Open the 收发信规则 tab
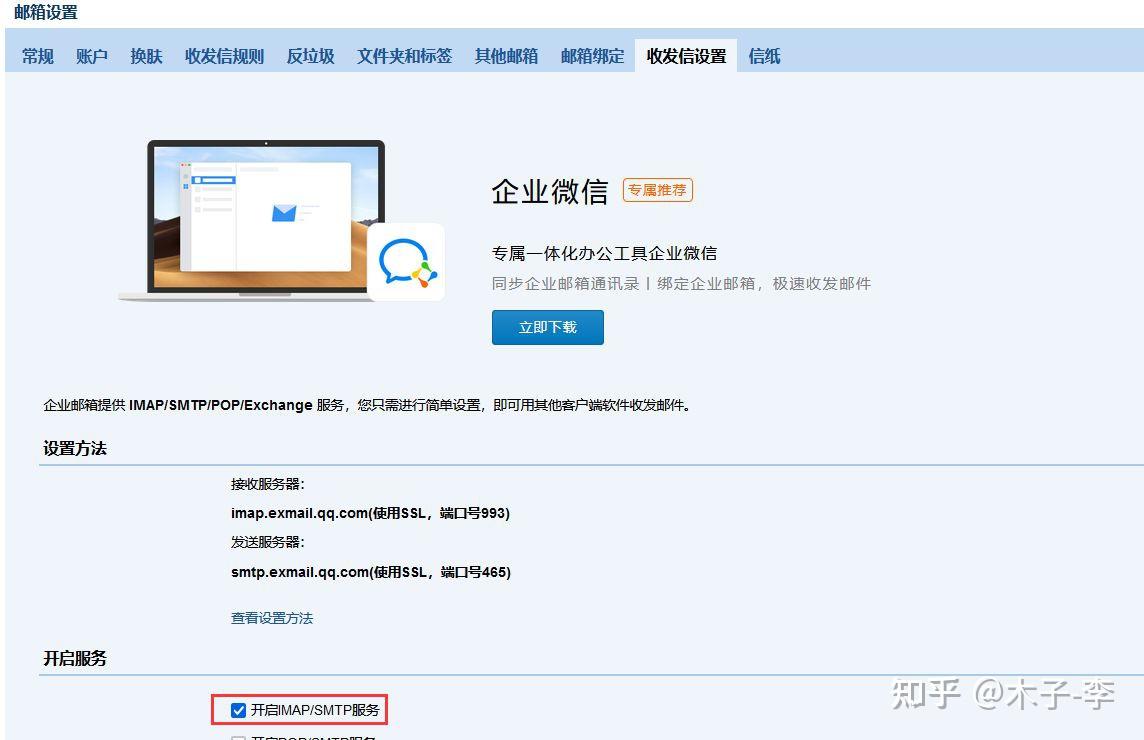The width and height of the screenshot is (1144, 740). point(224,56)
